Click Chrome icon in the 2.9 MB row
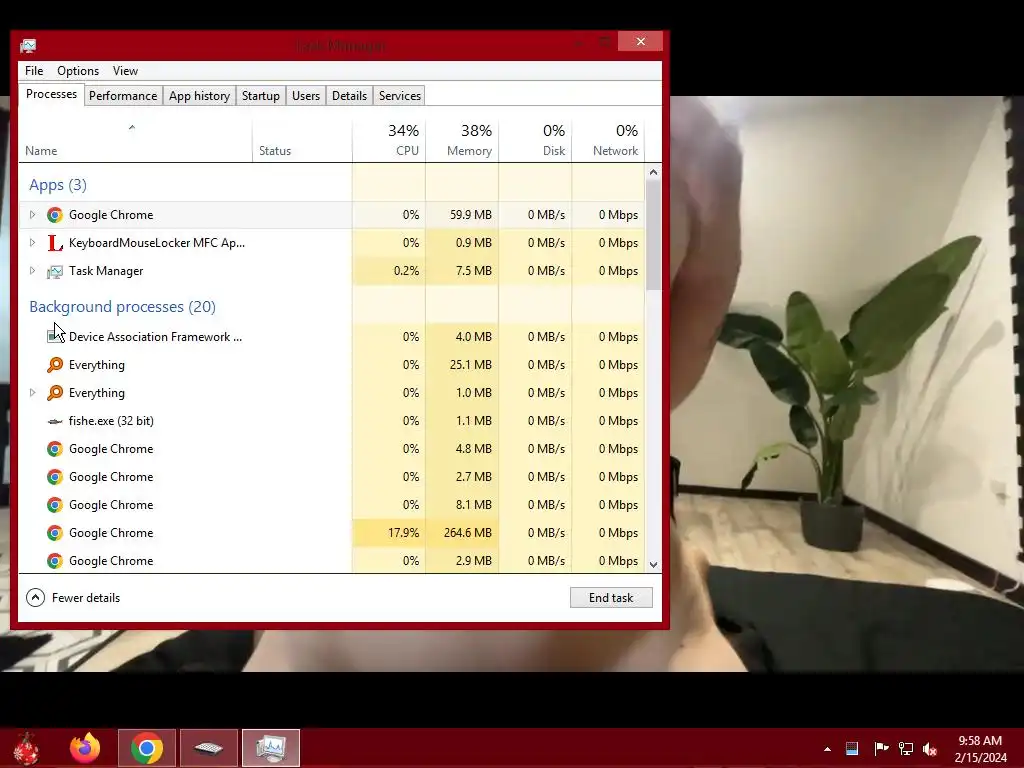1024x768 pixels. coord(55,561)
